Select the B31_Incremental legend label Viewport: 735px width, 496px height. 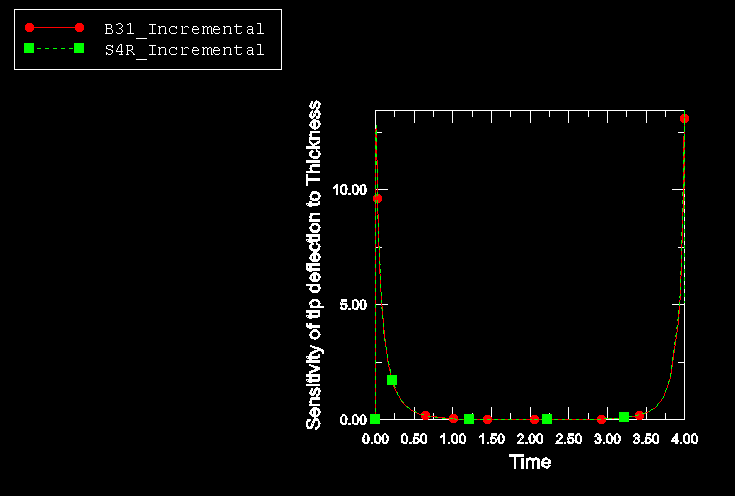click(x=184, y=29)
